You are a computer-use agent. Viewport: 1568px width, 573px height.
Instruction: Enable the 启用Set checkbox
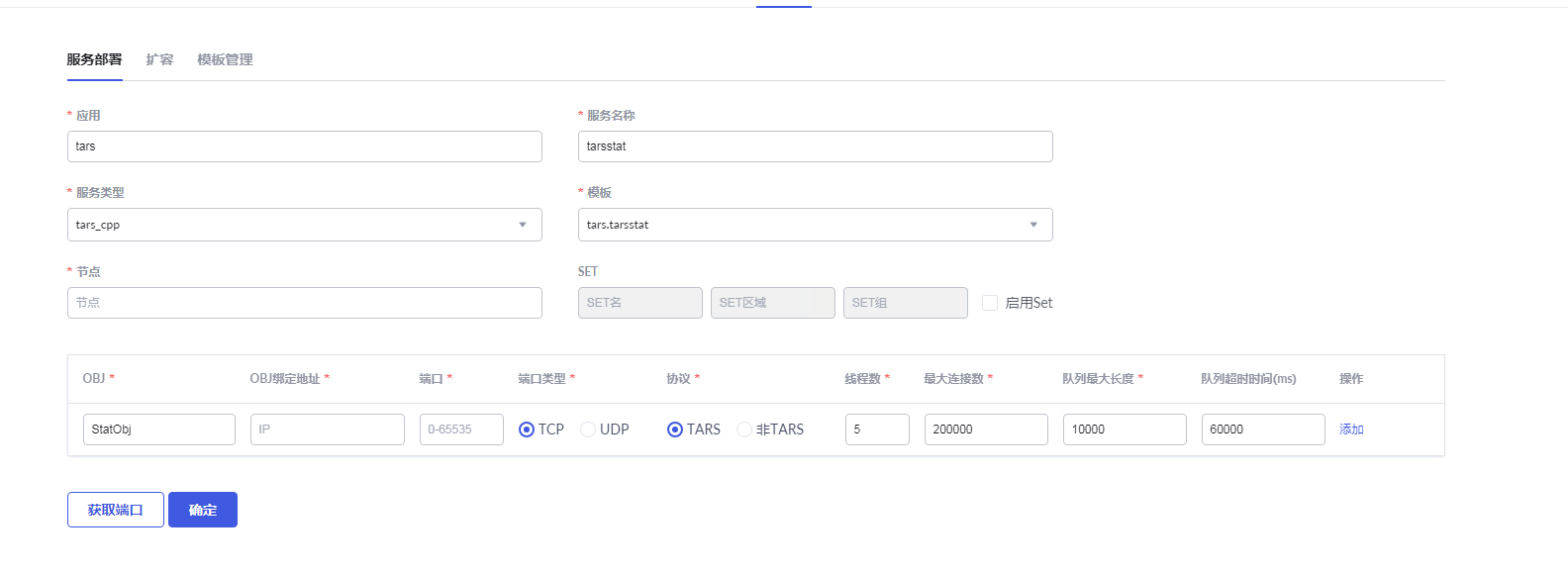[x=990, y=303]
